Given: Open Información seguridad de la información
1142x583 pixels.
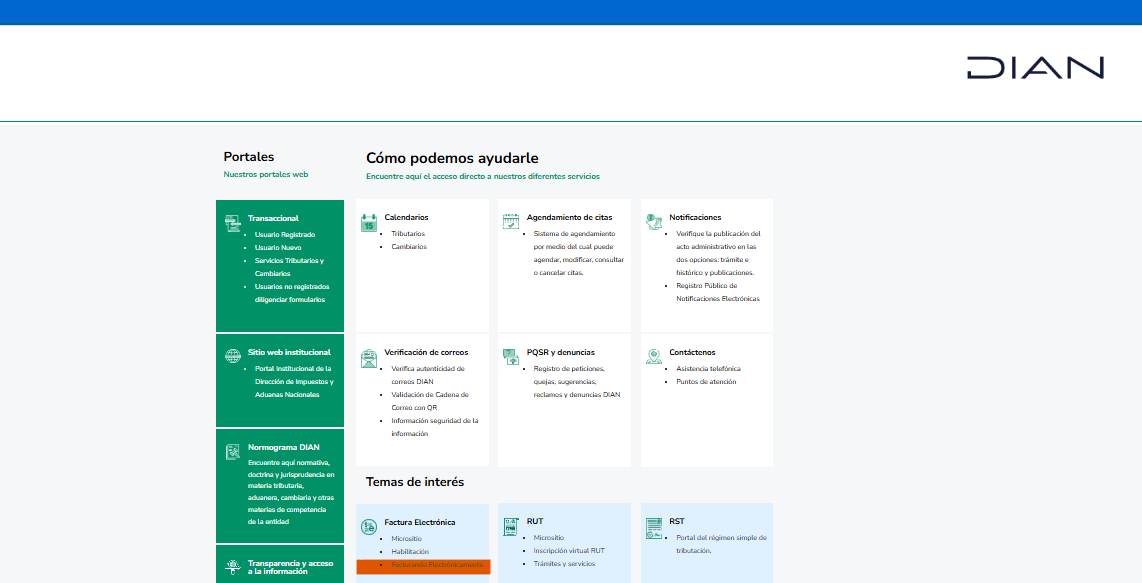Looking at the screenshot, I should point(435,427).
